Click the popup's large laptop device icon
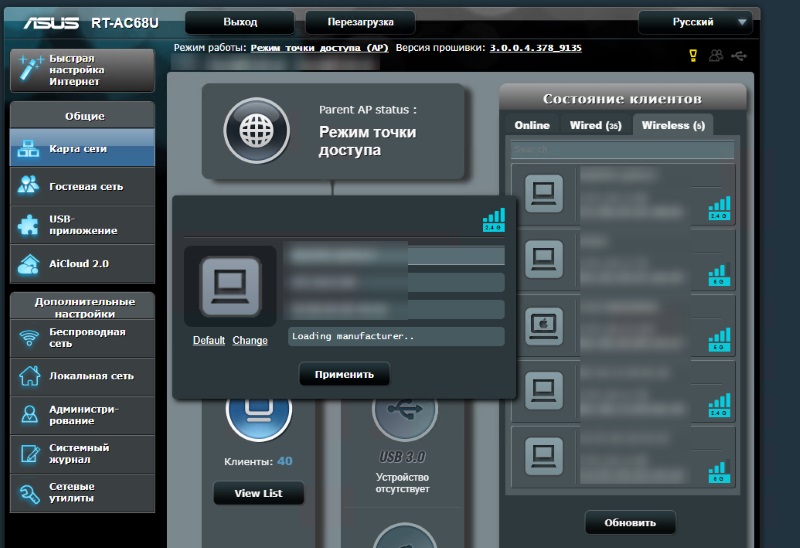 click(231, 286)
